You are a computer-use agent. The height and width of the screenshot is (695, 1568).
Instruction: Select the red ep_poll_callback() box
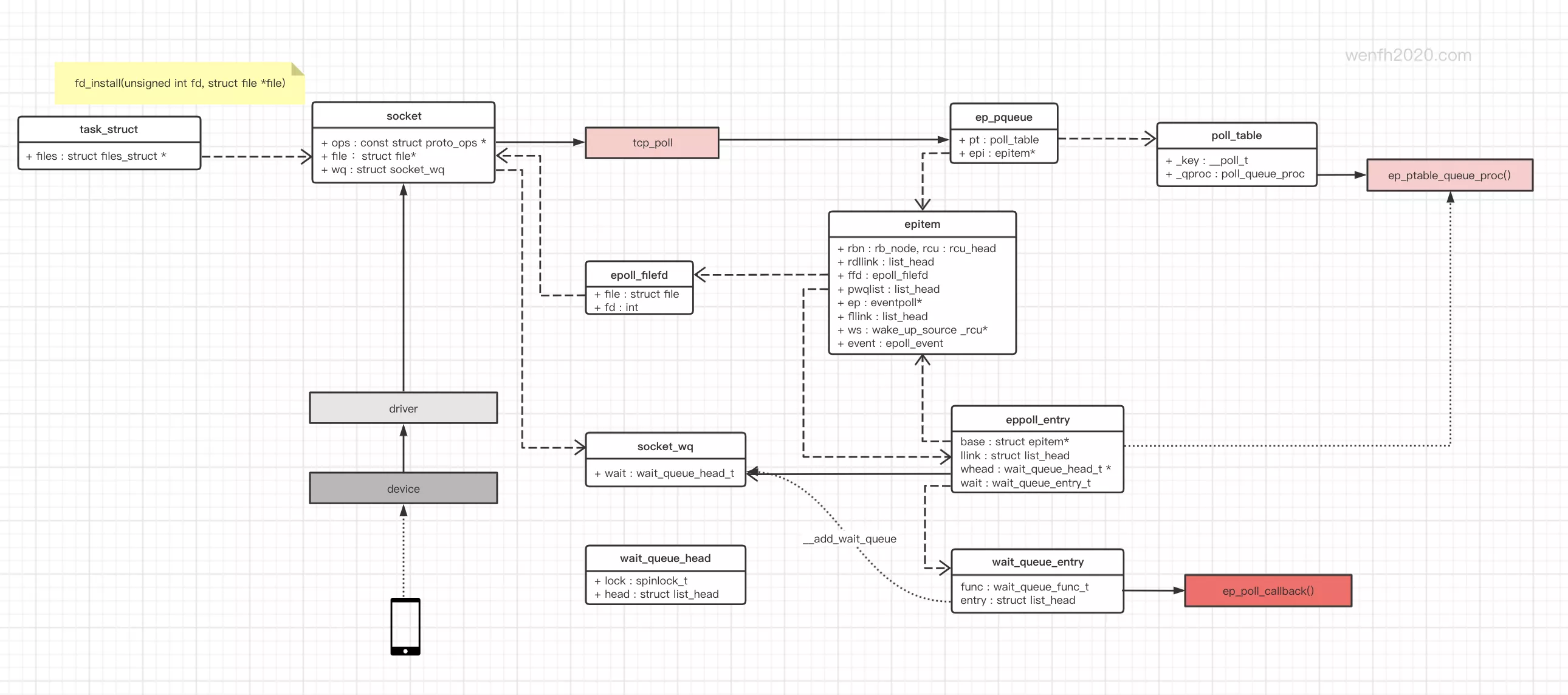1267,591
